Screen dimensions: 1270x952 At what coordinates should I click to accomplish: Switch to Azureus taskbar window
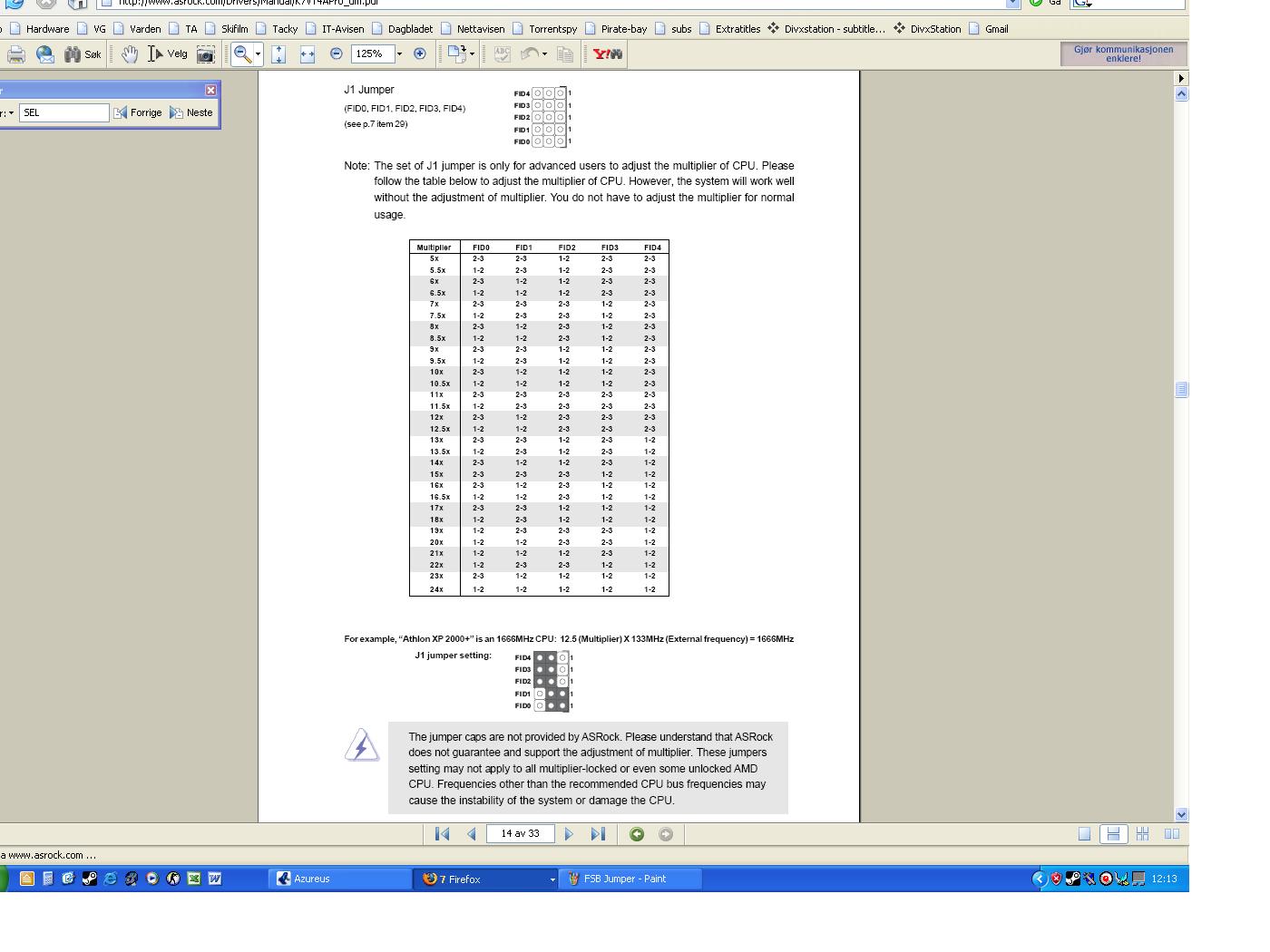point(342,879)
